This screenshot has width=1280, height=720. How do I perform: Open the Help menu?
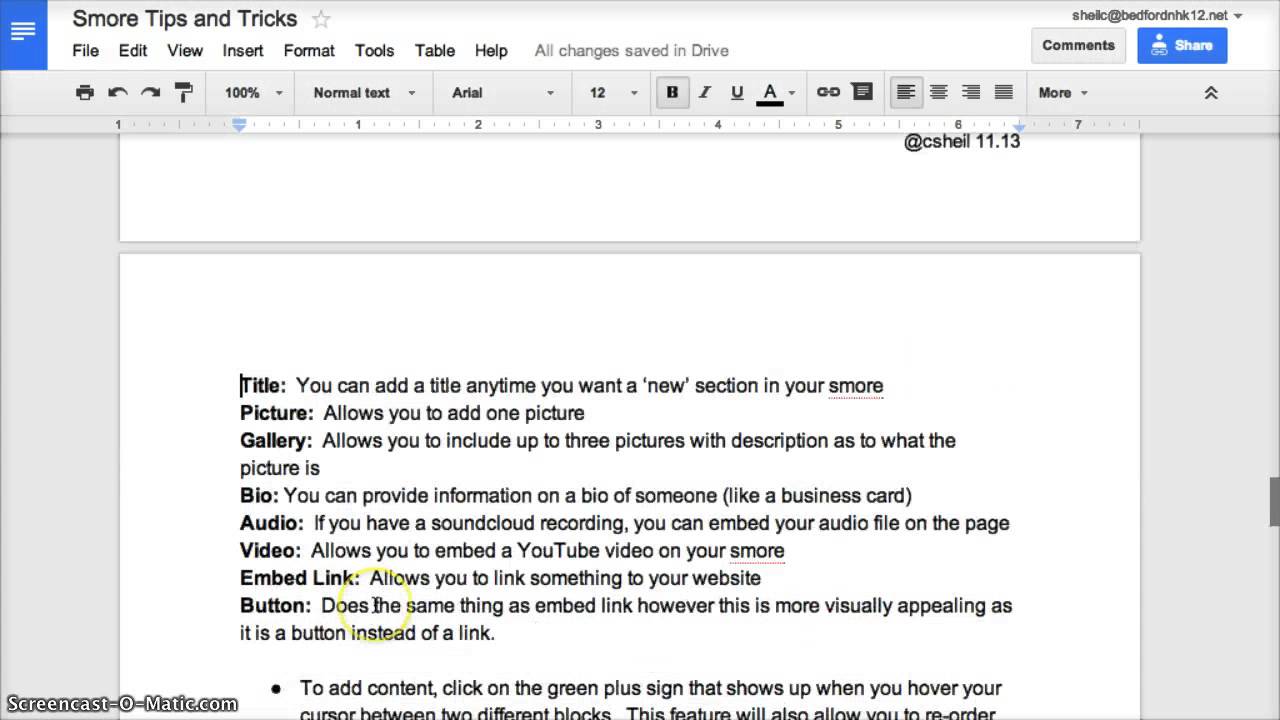491,50
